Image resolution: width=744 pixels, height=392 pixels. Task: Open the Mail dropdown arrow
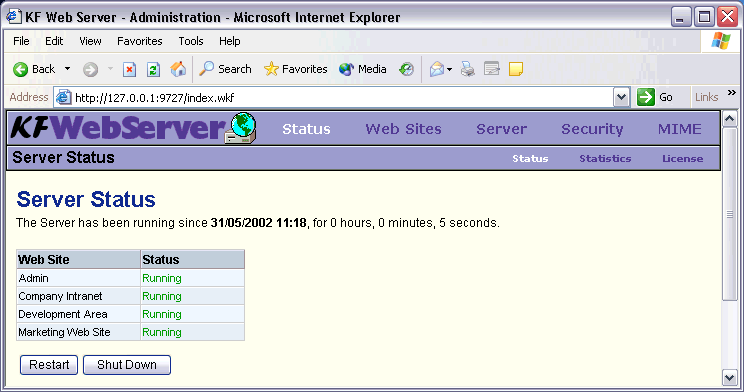tap(449, 70)
